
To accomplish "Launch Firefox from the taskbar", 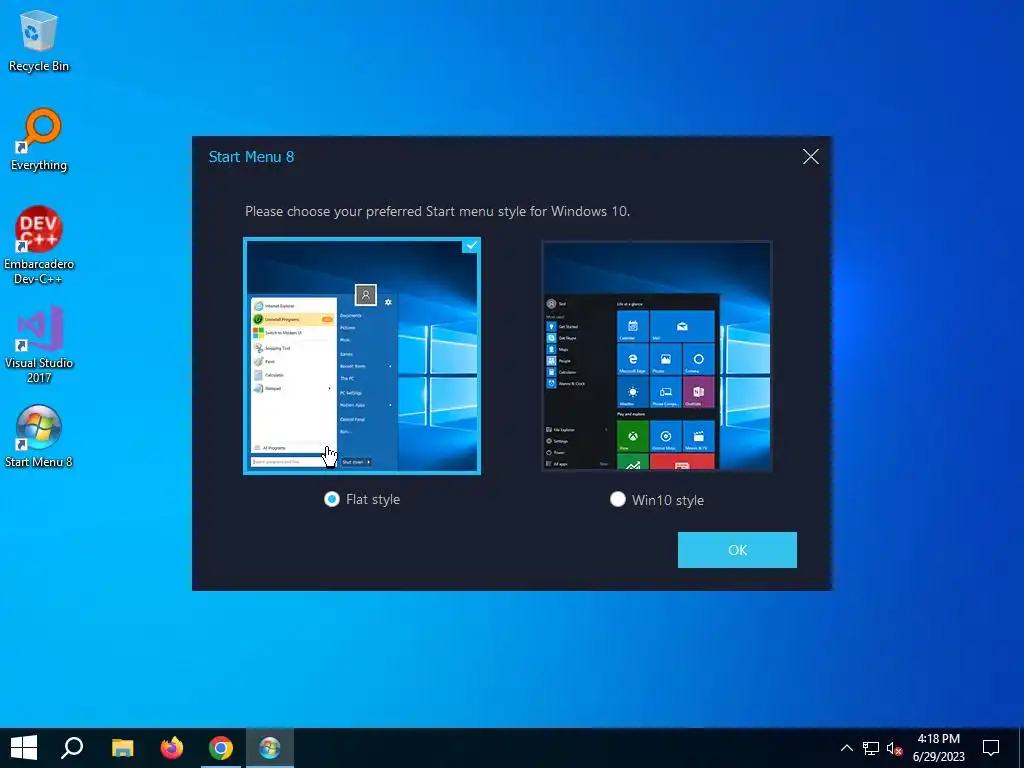I will click(172, 748).
